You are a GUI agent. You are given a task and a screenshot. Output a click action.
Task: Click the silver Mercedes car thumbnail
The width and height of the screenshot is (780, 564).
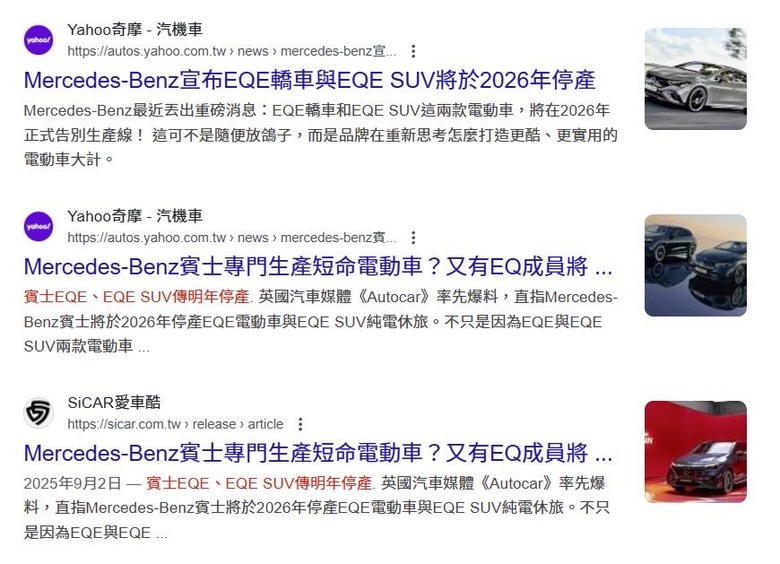coord(695,79)
